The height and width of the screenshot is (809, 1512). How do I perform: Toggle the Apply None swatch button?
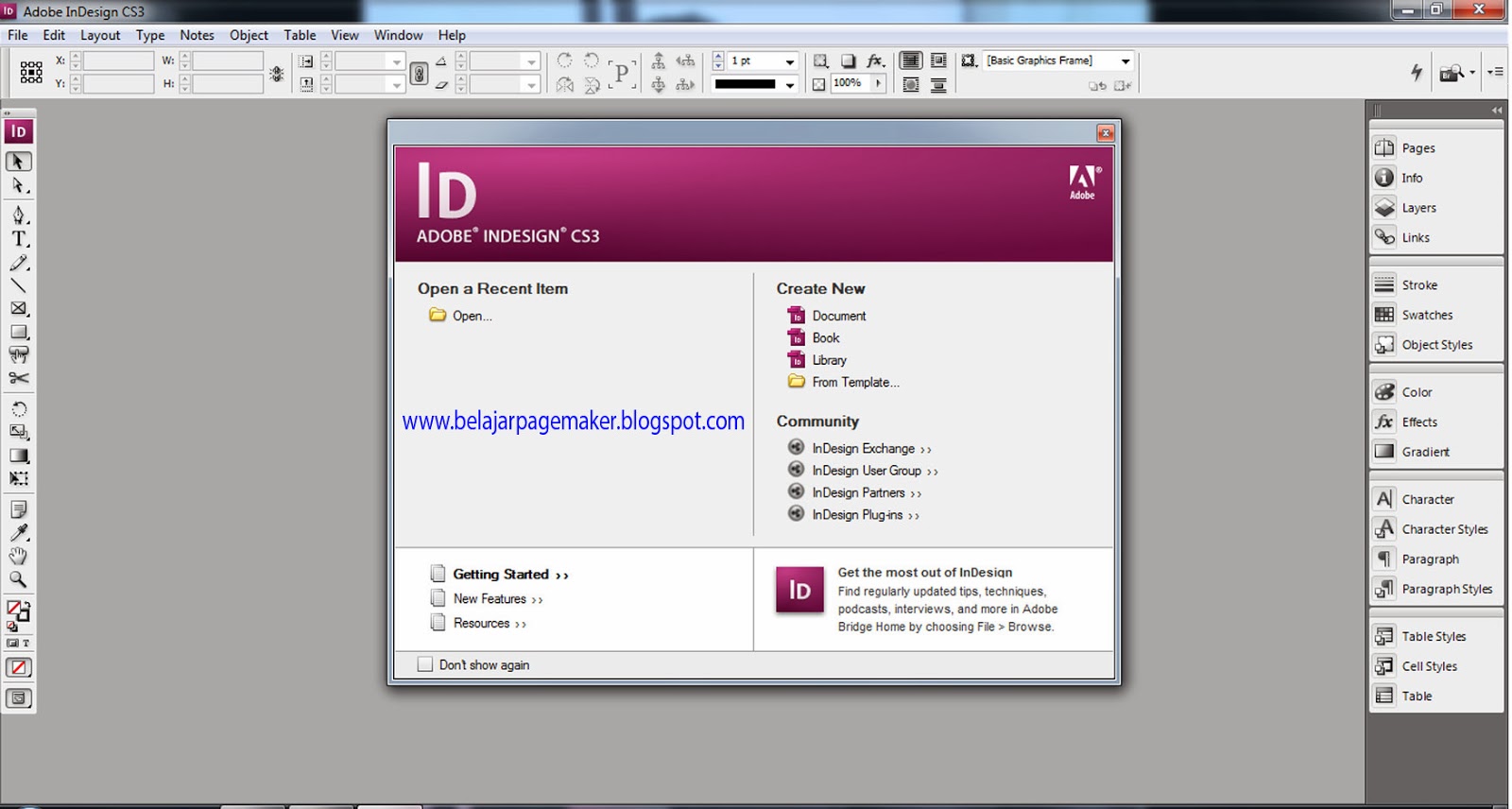point(18,667)
